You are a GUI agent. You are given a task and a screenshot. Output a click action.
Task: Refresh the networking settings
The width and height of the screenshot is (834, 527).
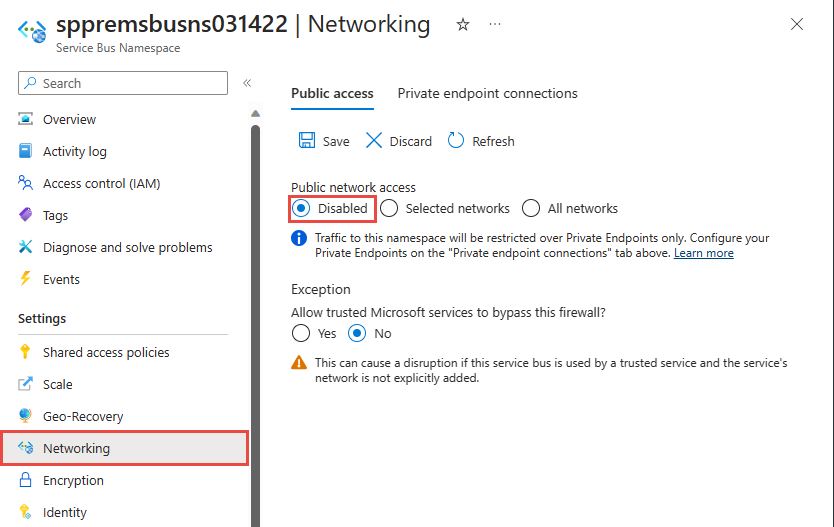tap(481, 141)
